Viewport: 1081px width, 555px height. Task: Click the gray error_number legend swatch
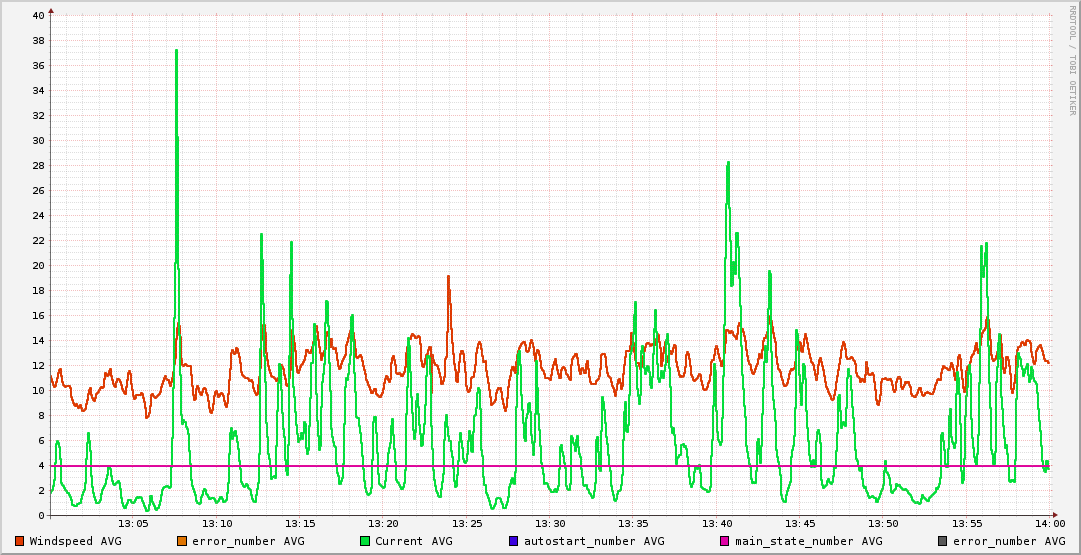943,541
